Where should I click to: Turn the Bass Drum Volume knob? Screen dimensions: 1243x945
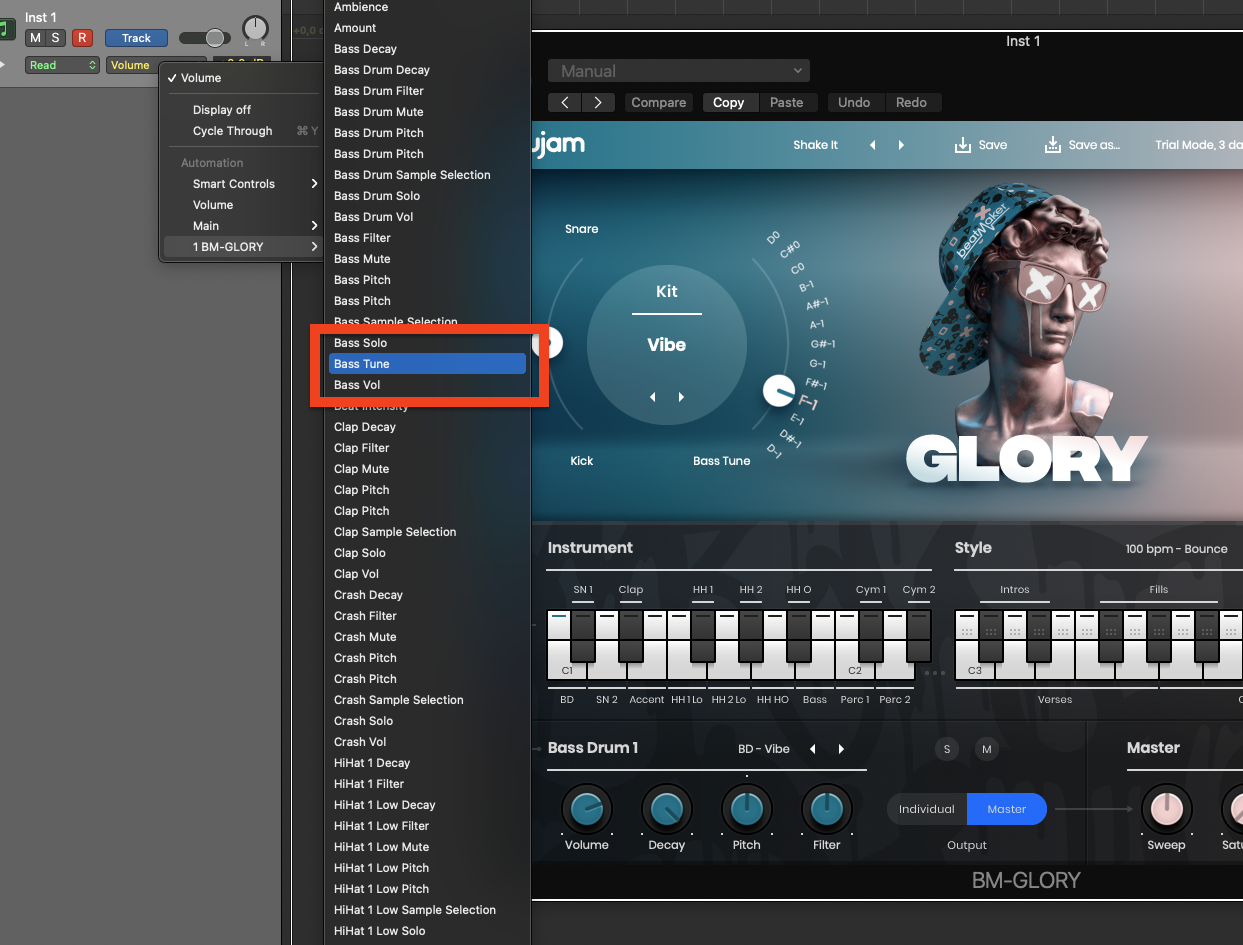[x=586, y=808]
